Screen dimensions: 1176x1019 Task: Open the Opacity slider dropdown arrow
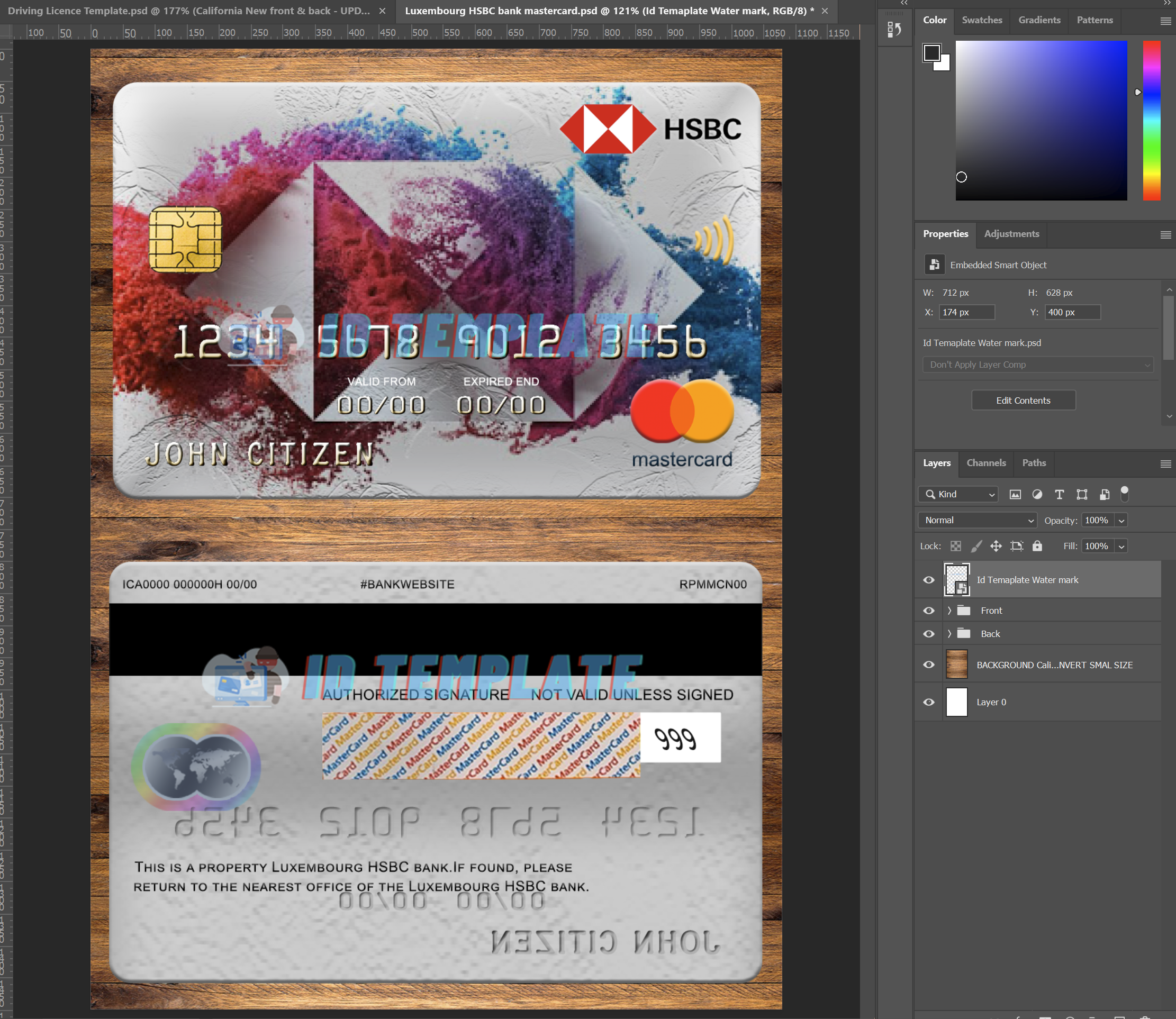click(x=1121, y=520)
